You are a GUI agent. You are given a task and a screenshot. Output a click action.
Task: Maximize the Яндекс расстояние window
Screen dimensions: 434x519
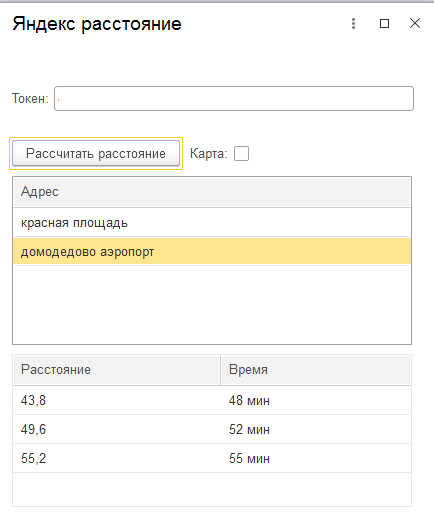[384, 23]
